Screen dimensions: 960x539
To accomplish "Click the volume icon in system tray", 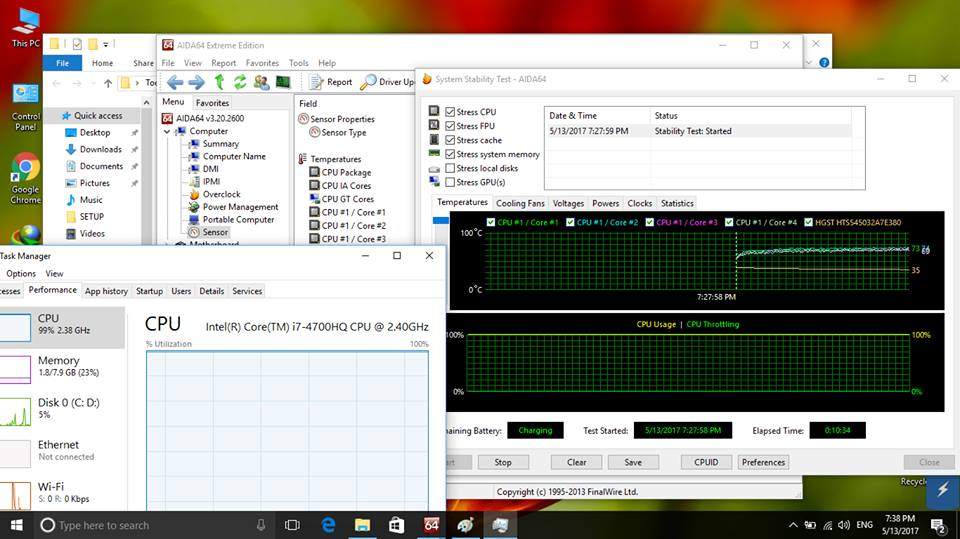I will (844, 525).
